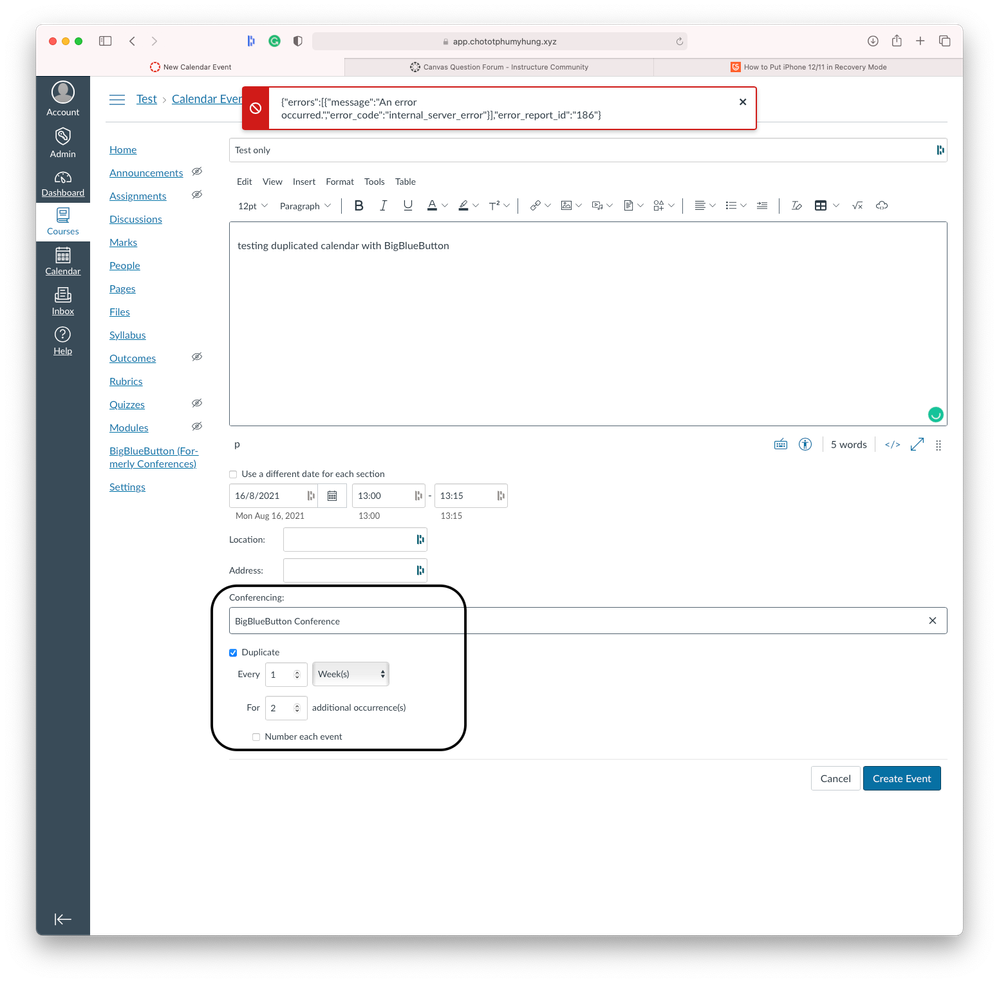Go to course Settings link
Screen dimensions: 999x983
point(127,487)
